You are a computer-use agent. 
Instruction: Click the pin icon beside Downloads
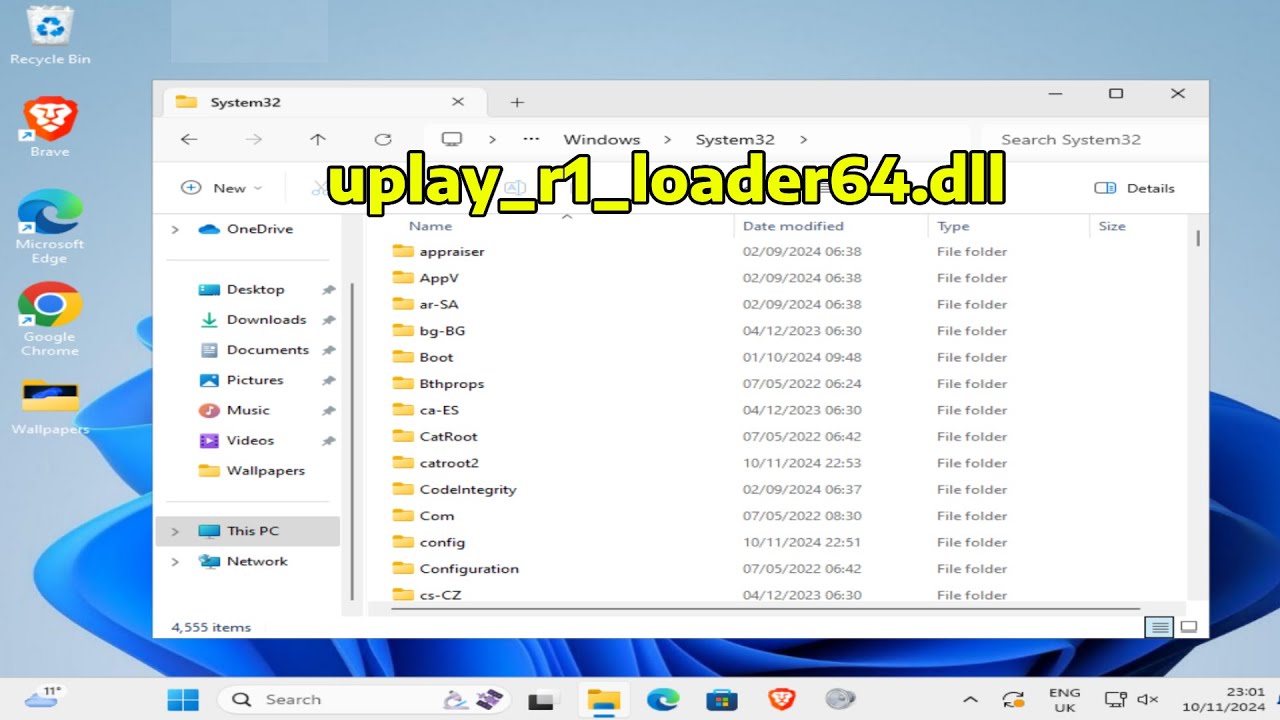pyautogui.click(x=328, y=320)
